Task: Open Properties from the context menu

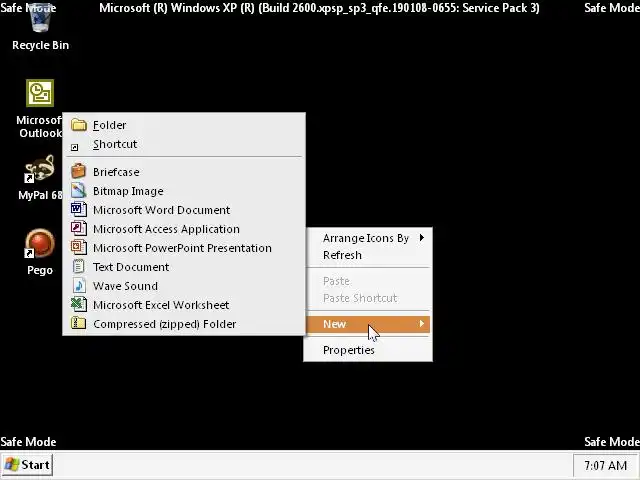Action: point(368,350)
